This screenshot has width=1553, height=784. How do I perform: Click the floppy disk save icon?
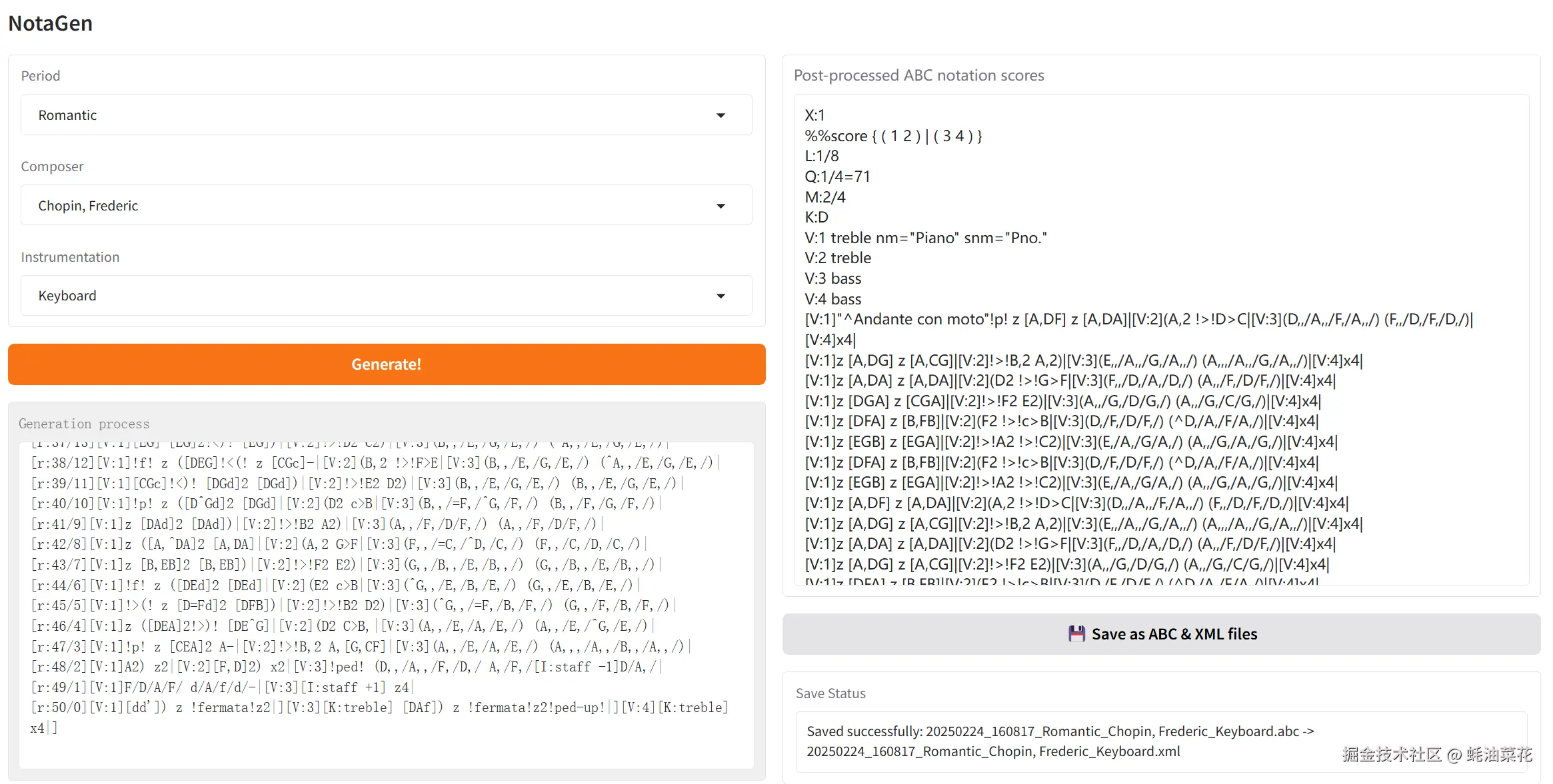click(x=1076, y=633)
